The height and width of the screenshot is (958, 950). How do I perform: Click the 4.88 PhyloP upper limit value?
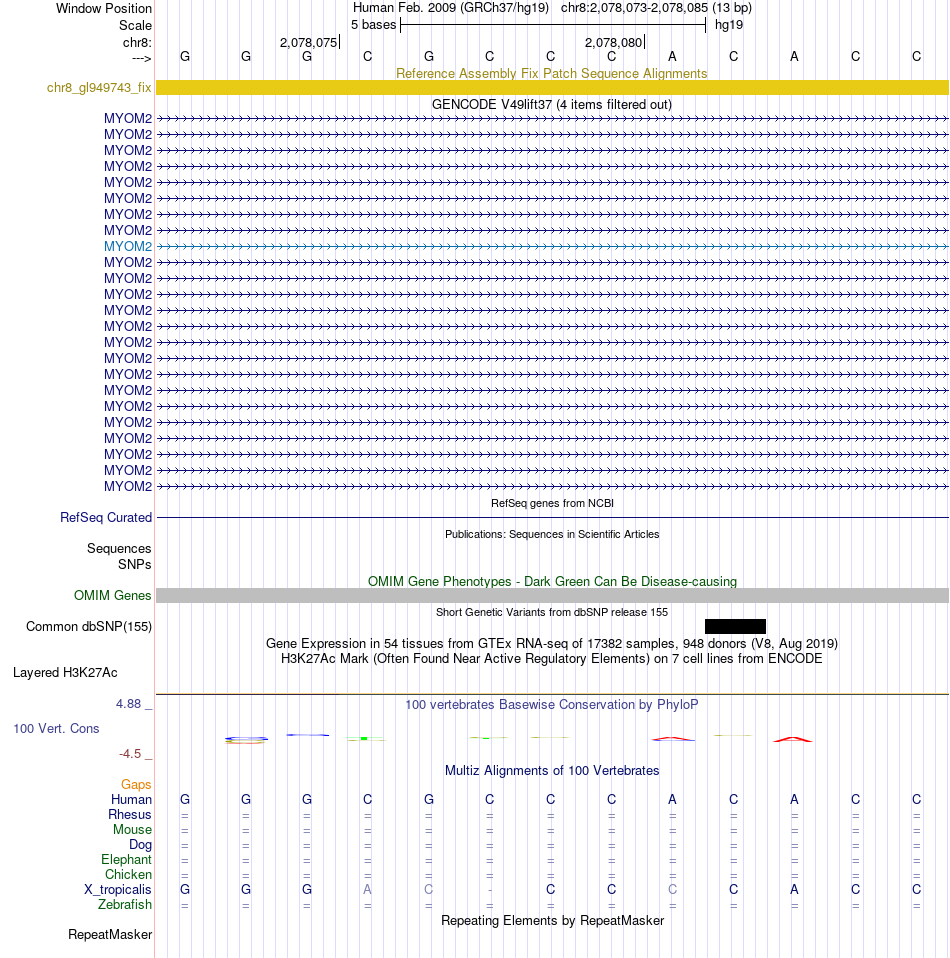pos(129,704)
